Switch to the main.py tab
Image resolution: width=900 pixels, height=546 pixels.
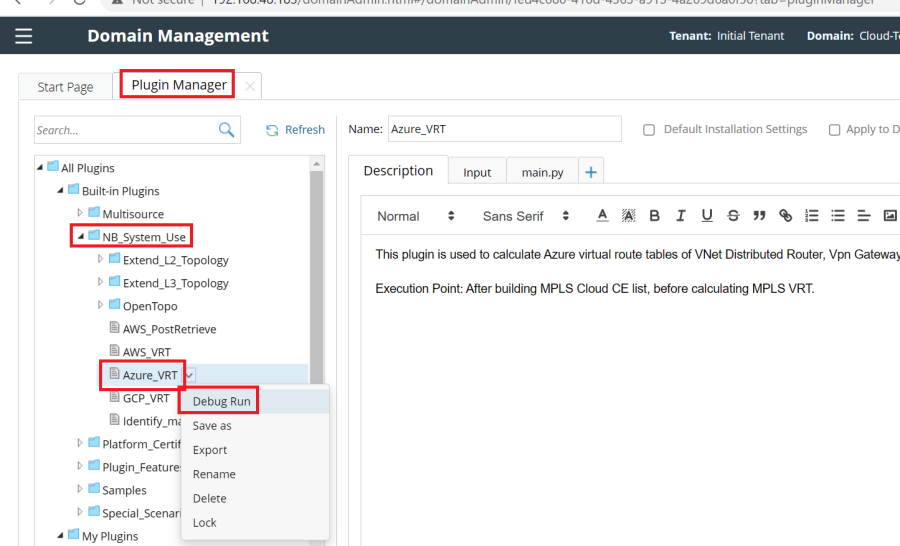(x=542, y=172)
